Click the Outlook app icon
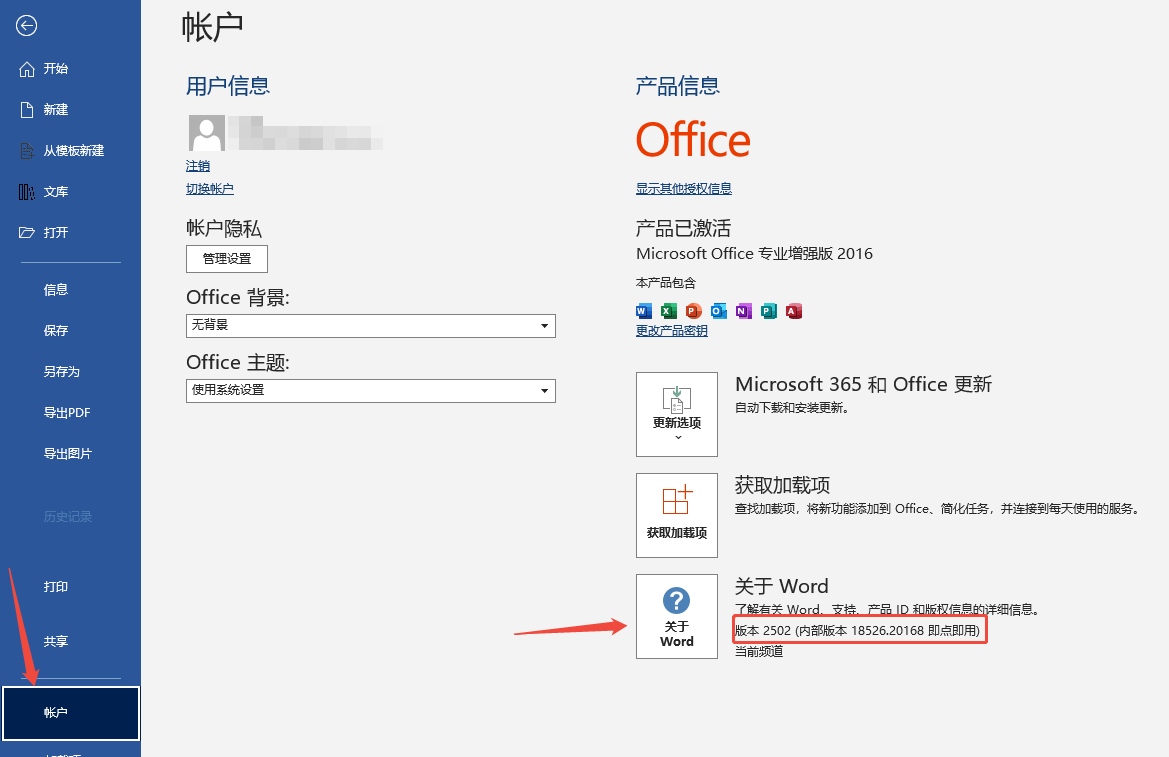 (x=719, y=311)
